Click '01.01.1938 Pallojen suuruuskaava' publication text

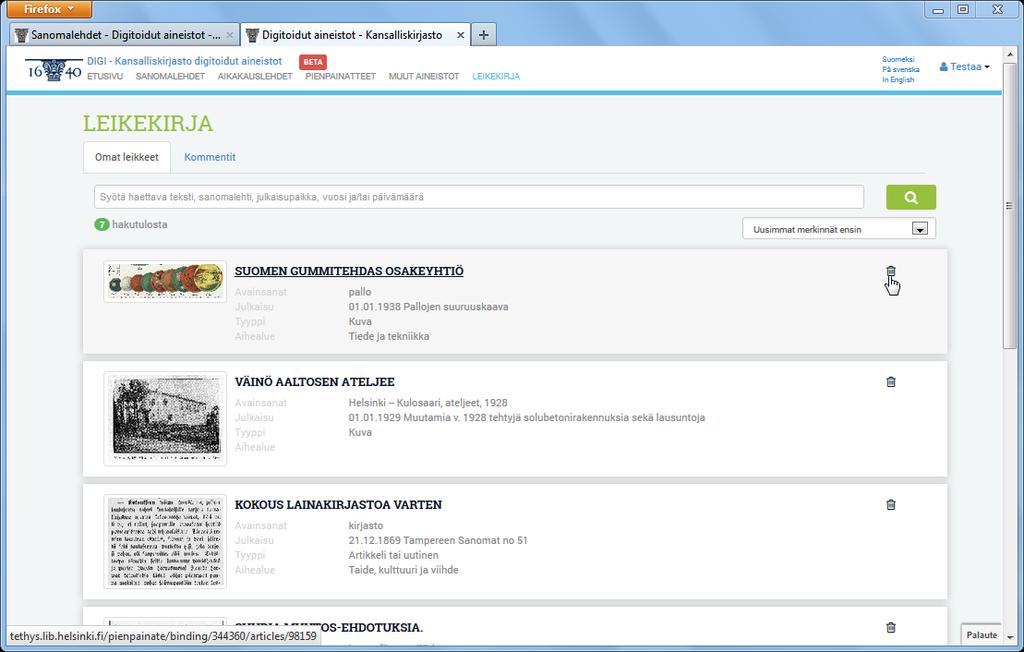[x=428, y=307]
